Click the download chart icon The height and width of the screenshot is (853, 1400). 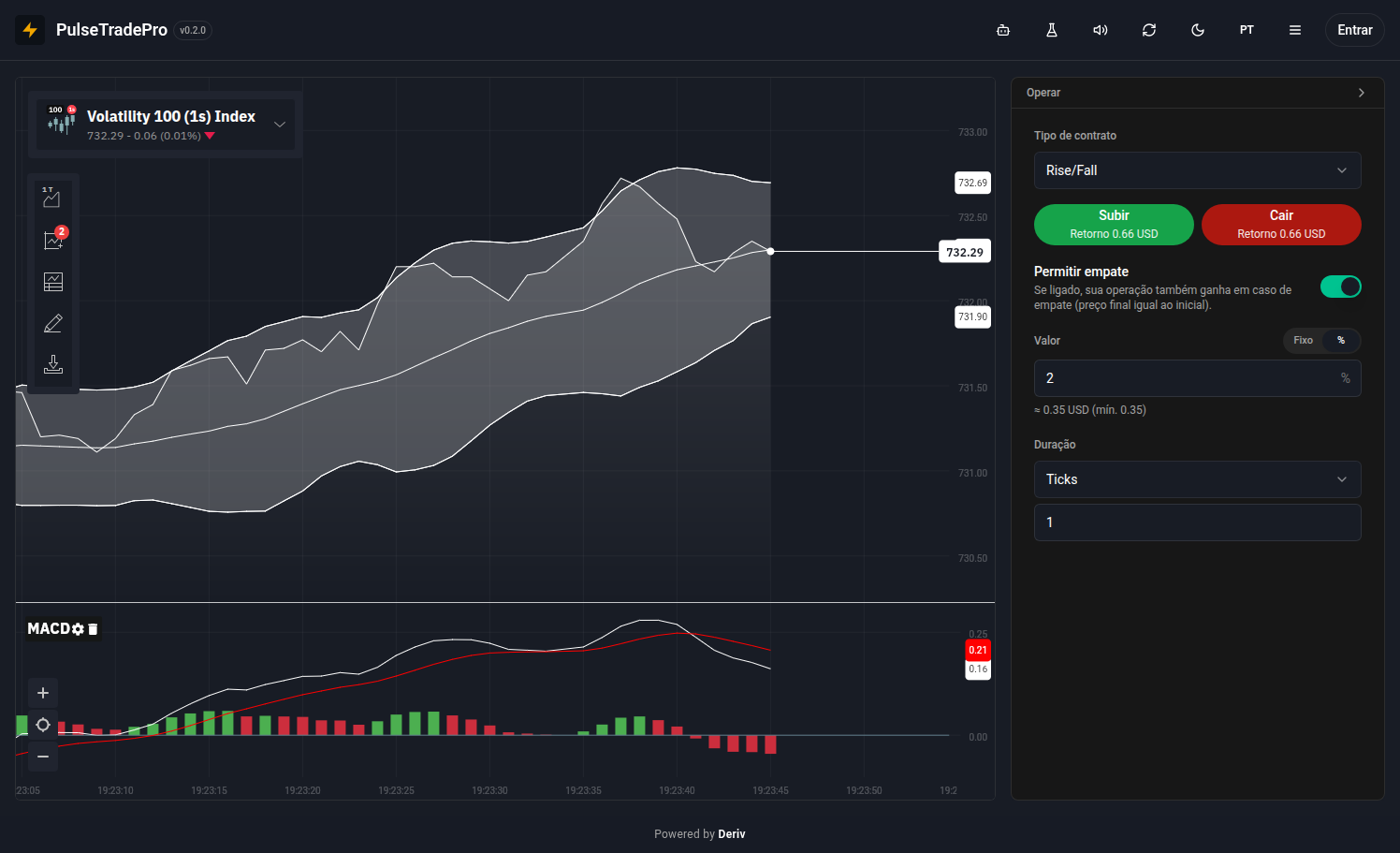(53, 364)
